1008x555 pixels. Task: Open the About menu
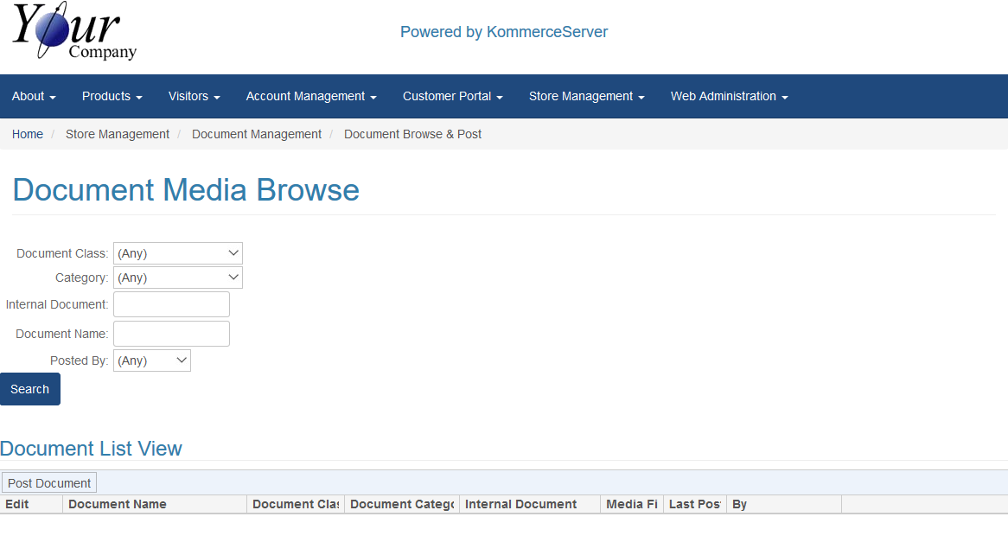pyautogui.click(x=33, y=97)
